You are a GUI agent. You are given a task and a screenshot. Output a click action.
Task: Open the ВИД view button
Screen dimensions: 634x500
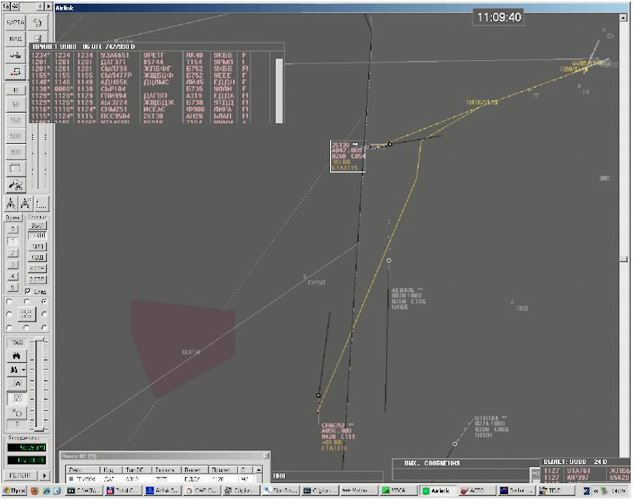(15, 39)
